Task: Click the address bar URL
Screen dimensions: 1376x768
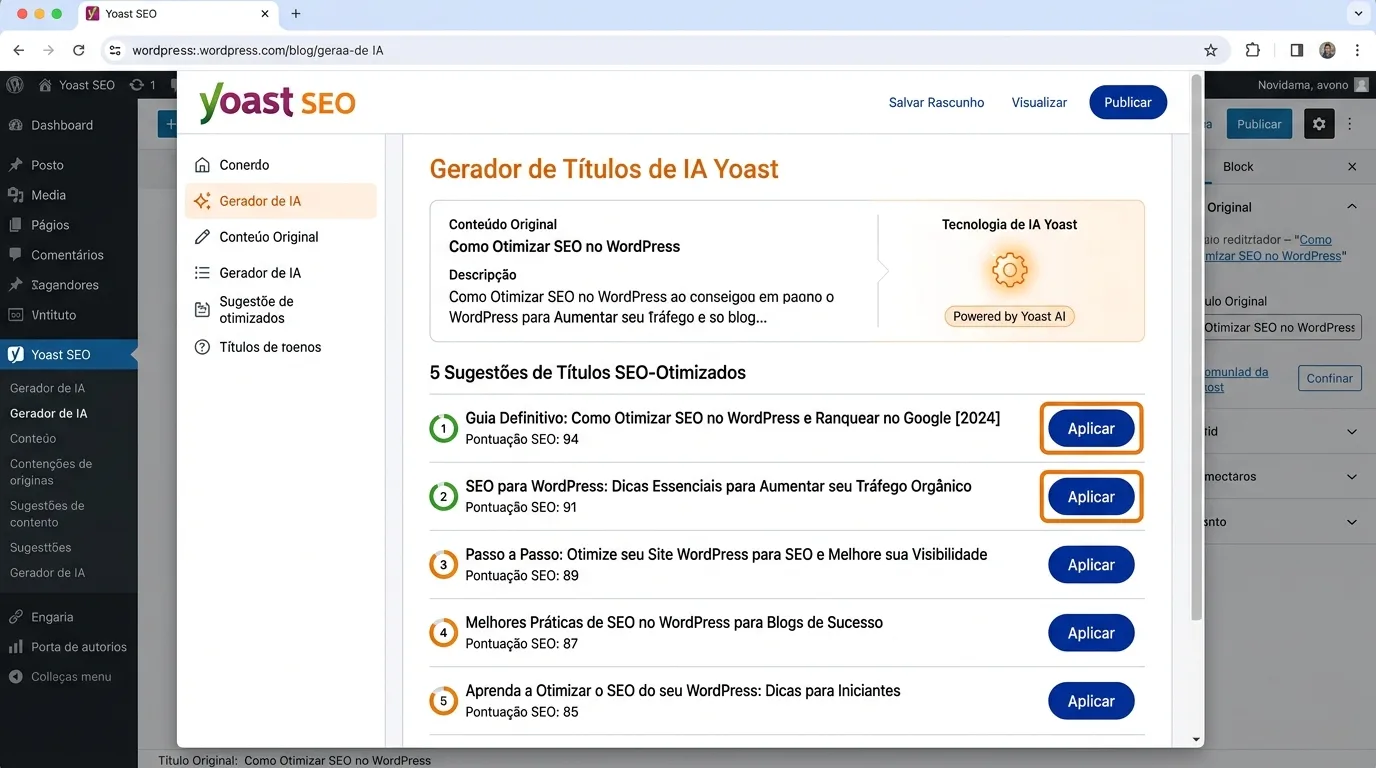Action: tap(257, 50)
